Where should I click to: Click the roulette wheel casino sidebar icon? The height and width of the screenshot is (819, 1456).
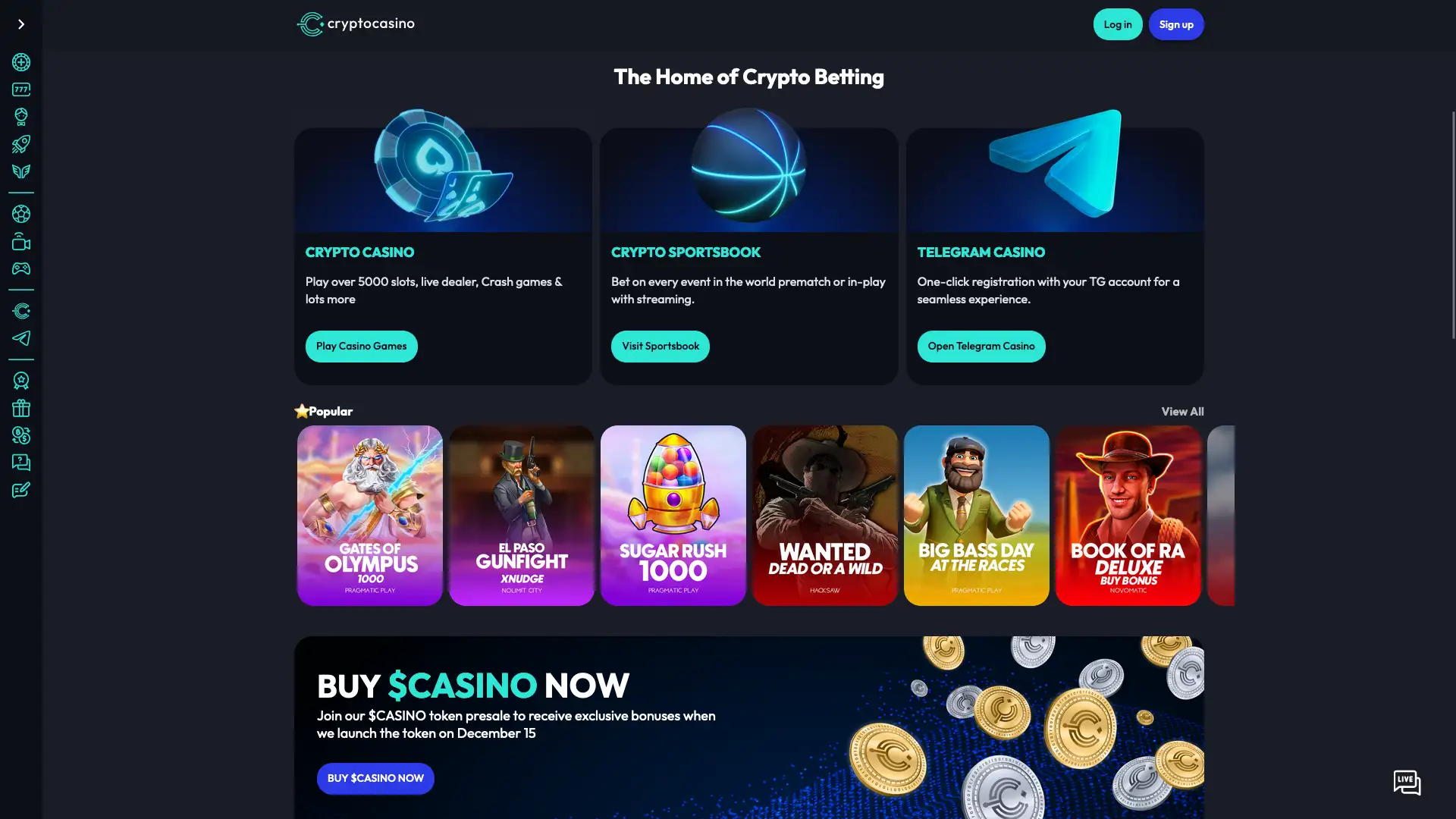point(21,62)
